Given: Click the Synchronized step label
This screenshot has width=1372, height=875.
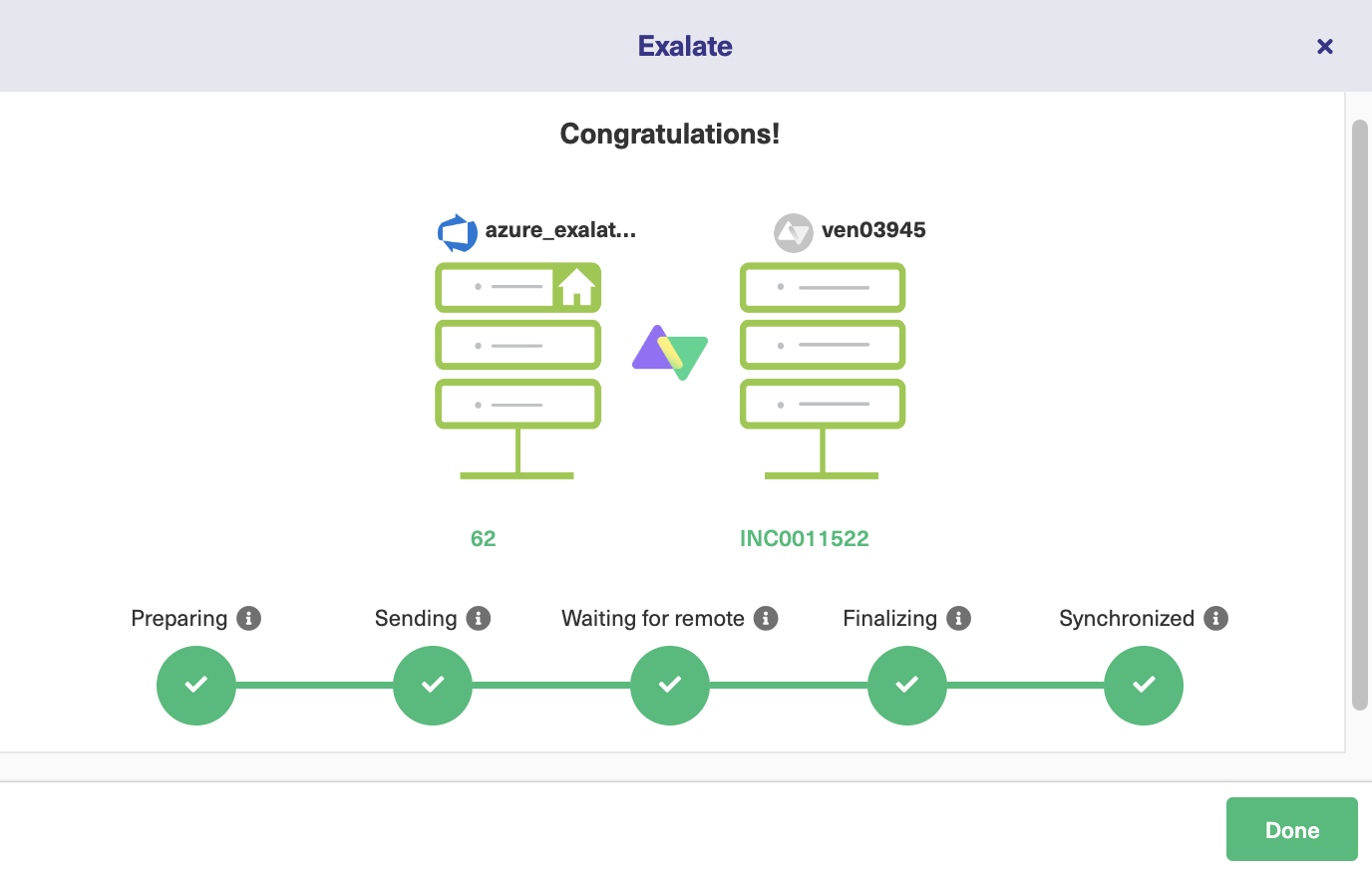Looking at the screenshot, I should [1127, 618].
